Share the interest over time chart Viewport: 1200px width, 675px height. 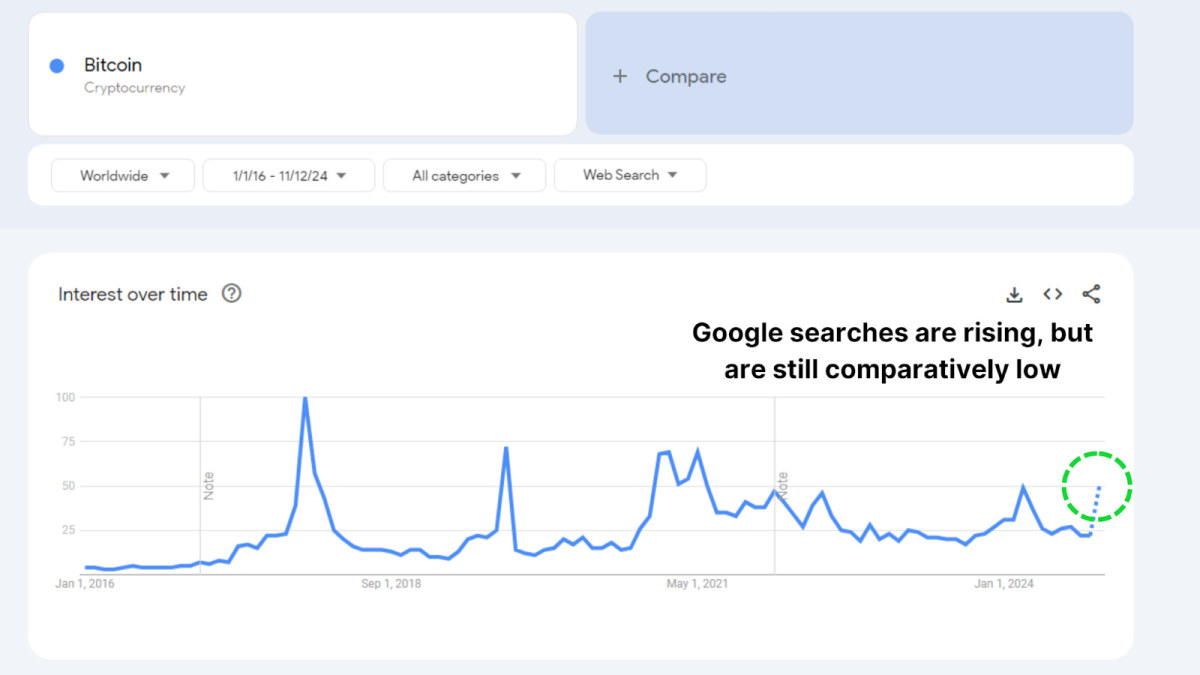tap(1091, 294)
